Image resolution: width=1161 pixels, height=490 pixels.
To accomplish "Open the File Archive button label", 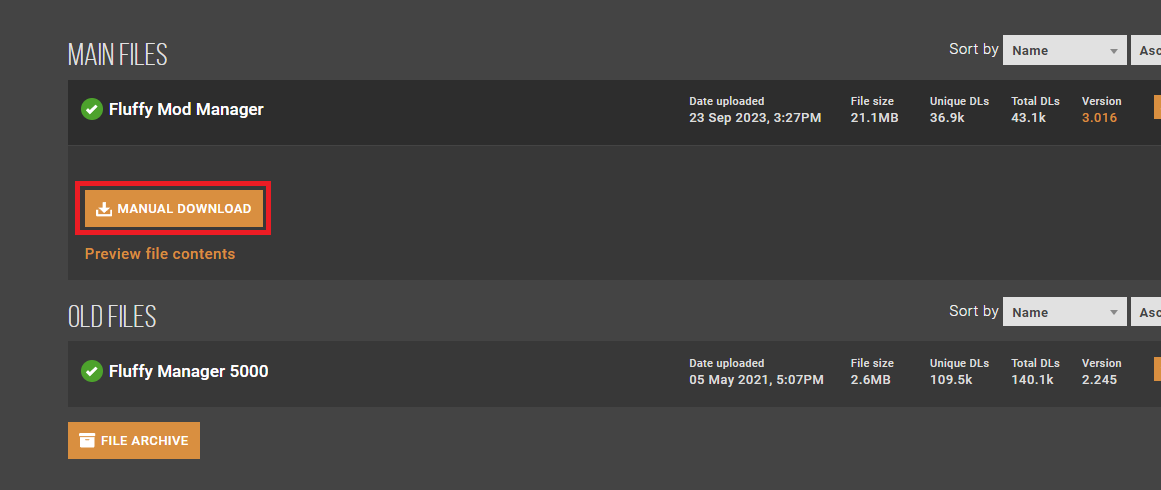I will [x=144, y=441].
